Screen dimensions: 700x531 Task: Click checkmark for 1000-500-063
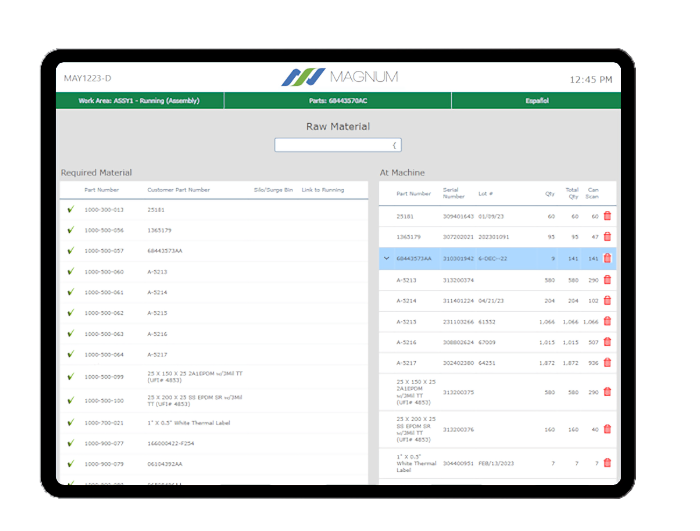point(71,334)
